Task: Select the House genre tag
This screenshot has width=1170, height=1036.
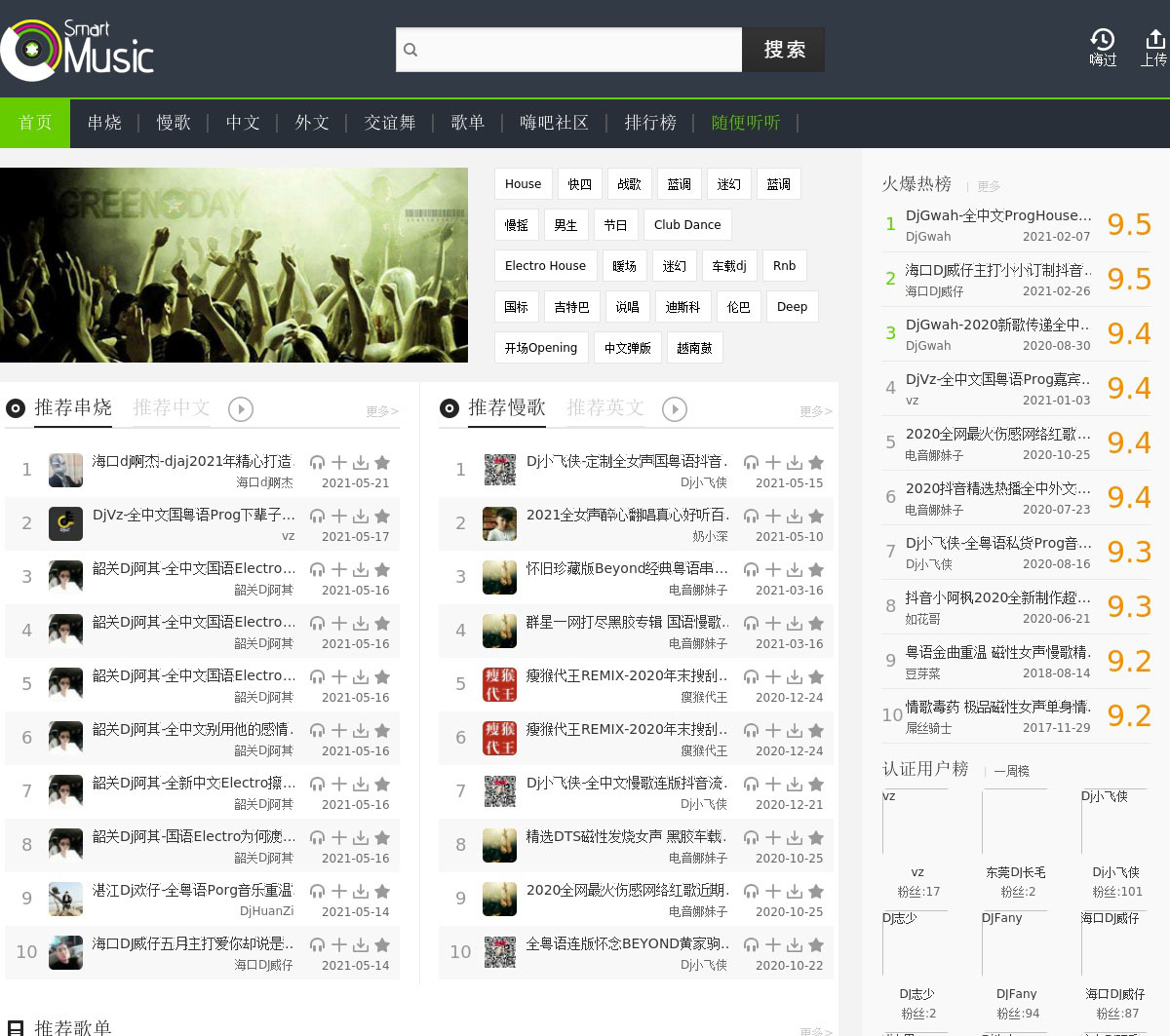Action: [523, 184]
